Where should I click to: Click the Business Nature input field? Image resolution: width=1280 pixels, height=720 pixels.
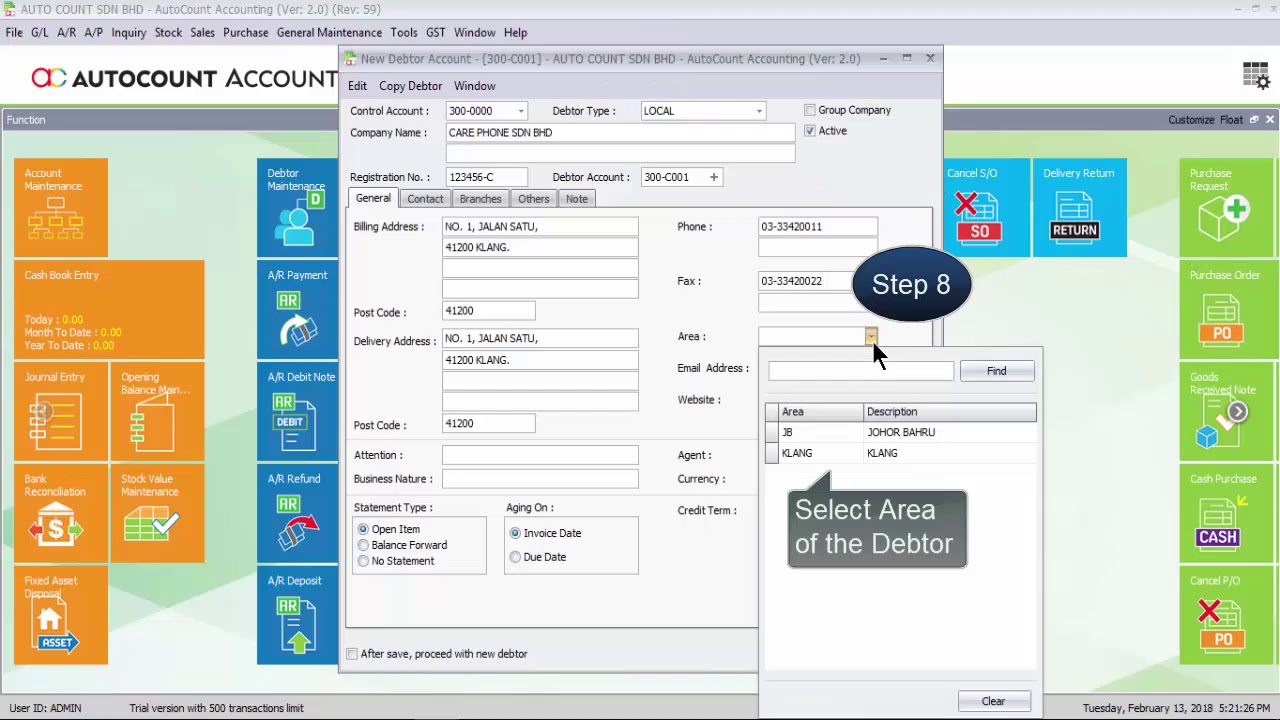pos(540,479)
